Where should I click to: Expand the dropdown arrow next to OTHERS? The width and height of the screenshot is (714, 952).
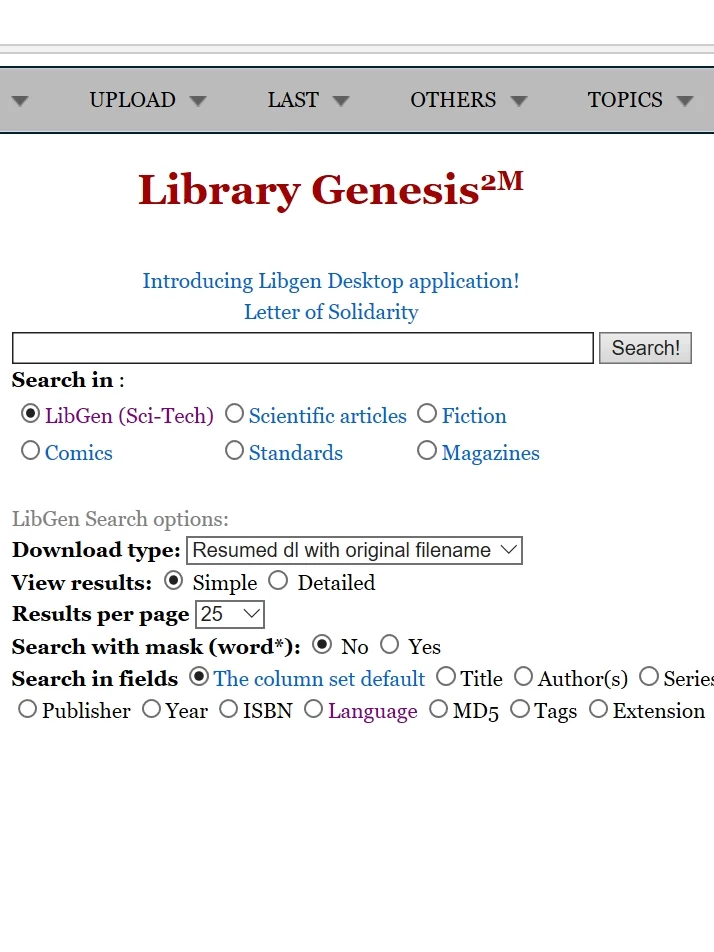[518, 101]
